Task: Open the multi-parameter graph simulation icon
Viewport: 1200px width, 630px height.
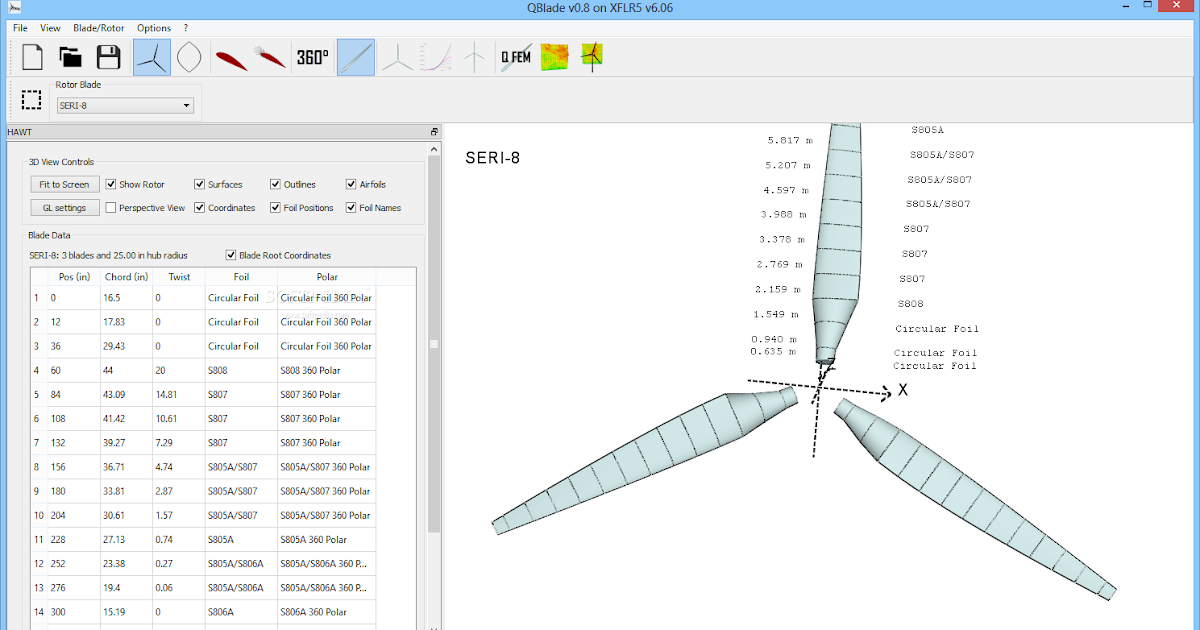Action: (x=437, y=58)
